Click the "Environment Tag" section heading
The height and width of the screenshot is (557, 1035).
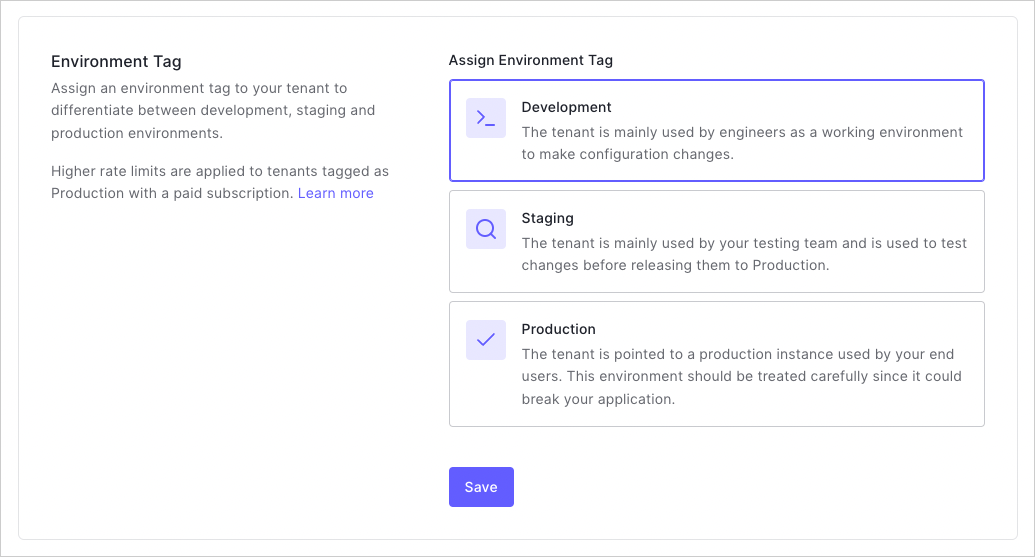[x=116, y=62]
